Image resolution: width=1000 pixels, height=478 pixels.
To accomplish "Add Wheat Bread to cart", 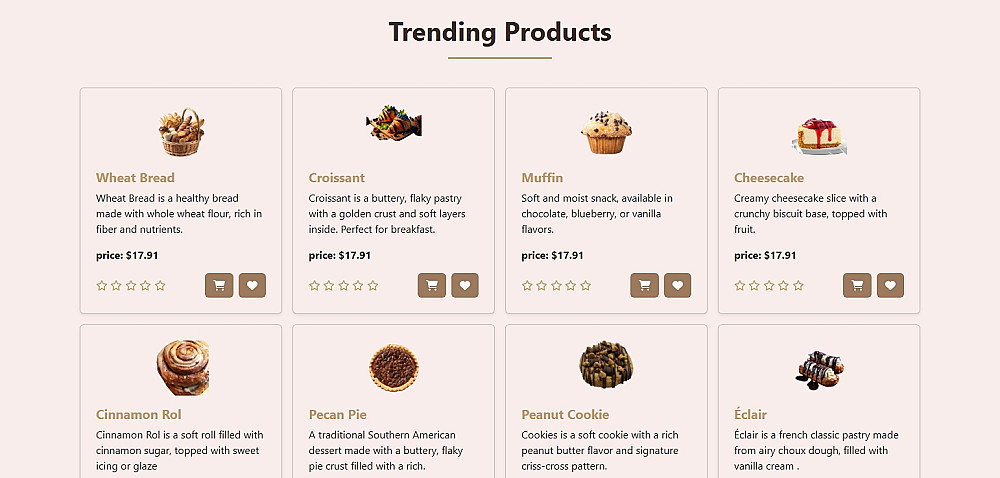I will click(x=219, y=285).
